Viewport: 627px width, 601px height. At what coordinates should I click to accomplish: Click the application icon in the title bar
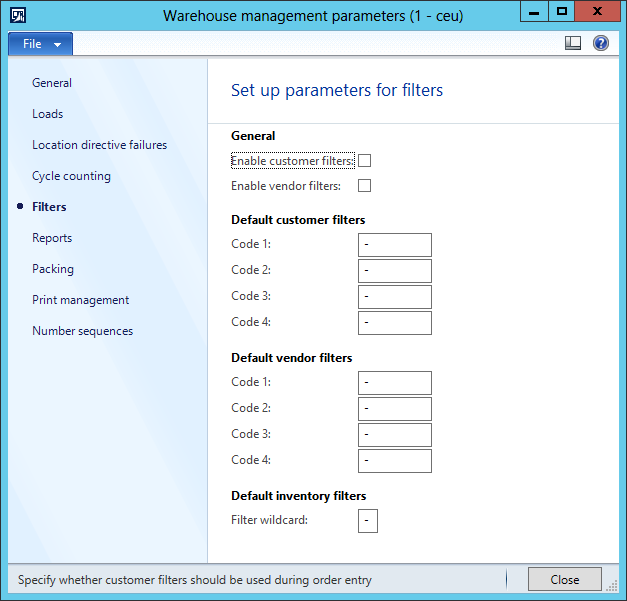click(17, 15)
